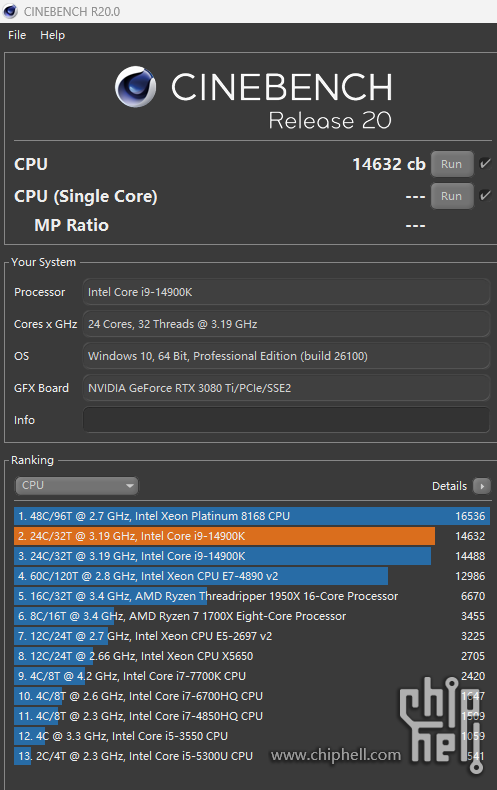
Task: Toggle the CPU test checkbox
Action: 485,164
